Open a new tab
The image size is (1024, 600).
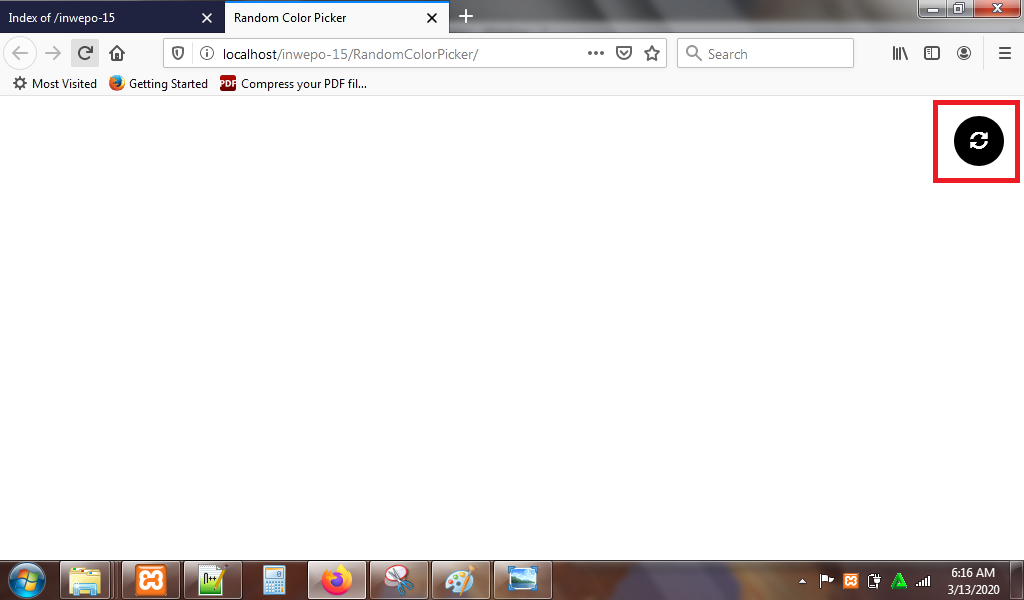pos(466,16)
